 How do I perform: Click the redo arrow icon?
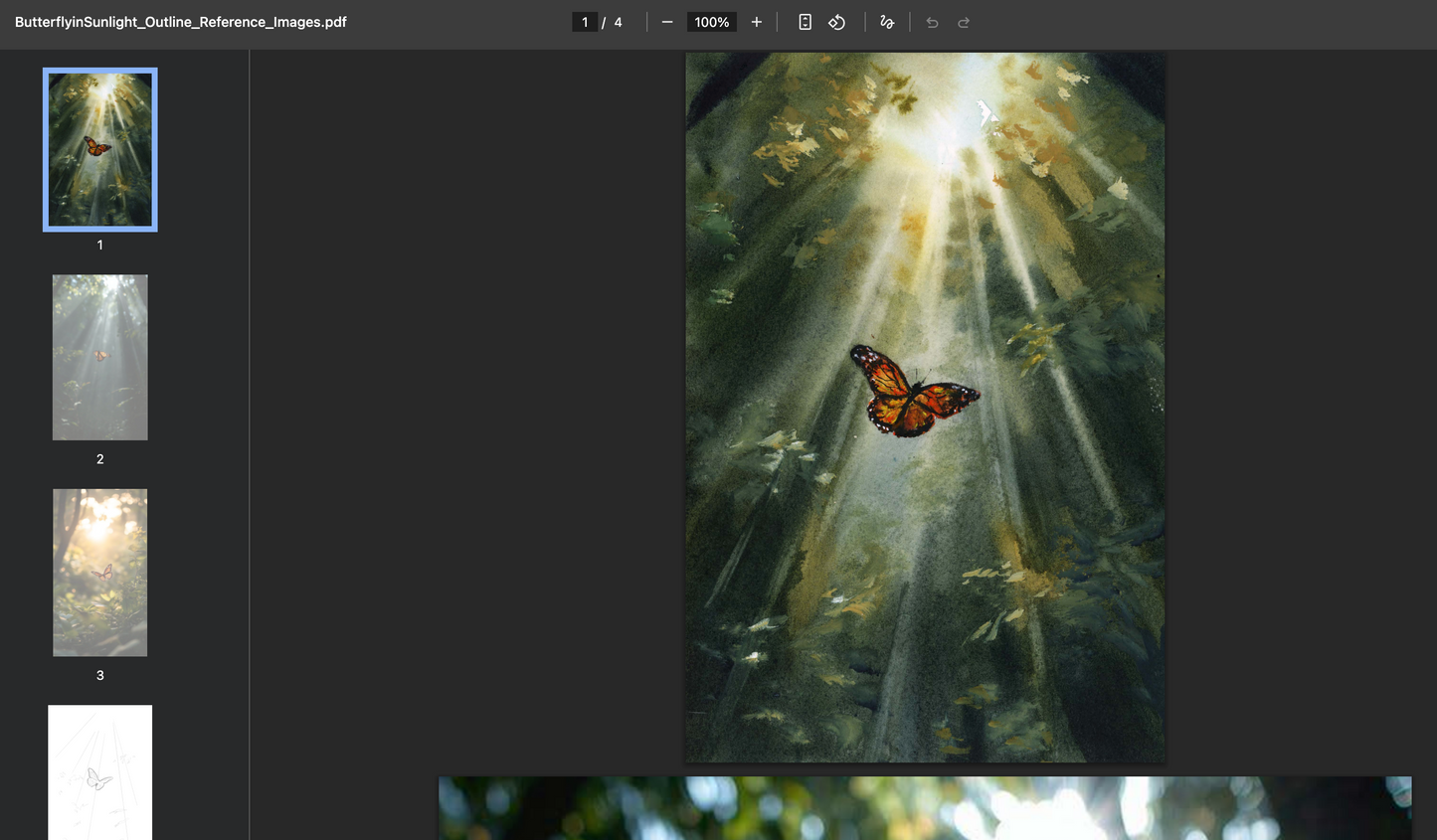[x=964, y=22]
